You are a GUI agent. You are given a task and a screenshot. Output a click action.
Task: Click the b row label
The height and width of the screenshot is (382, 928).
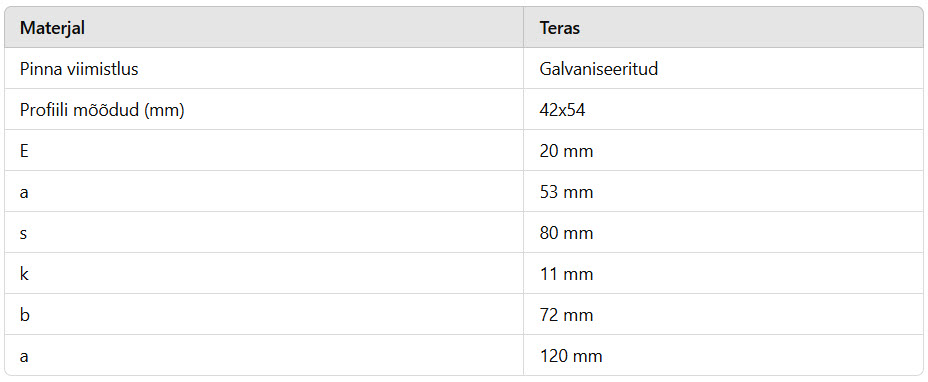24,315
